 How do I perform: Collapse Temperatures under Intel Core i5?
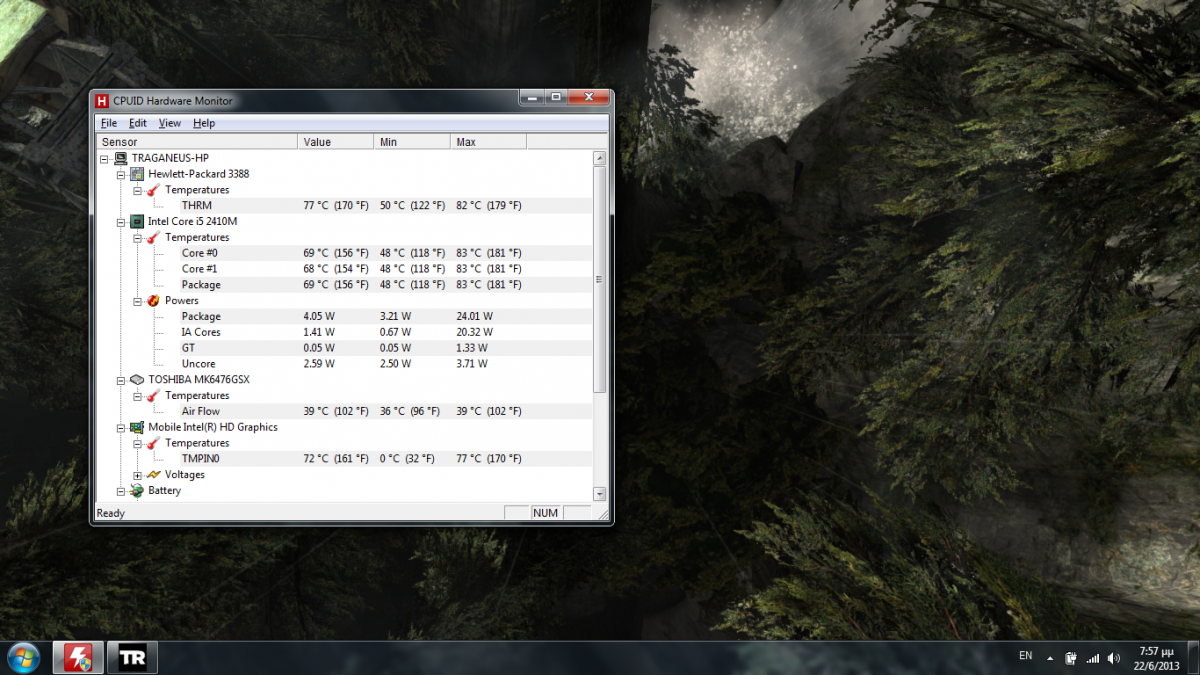pos(137,237)
